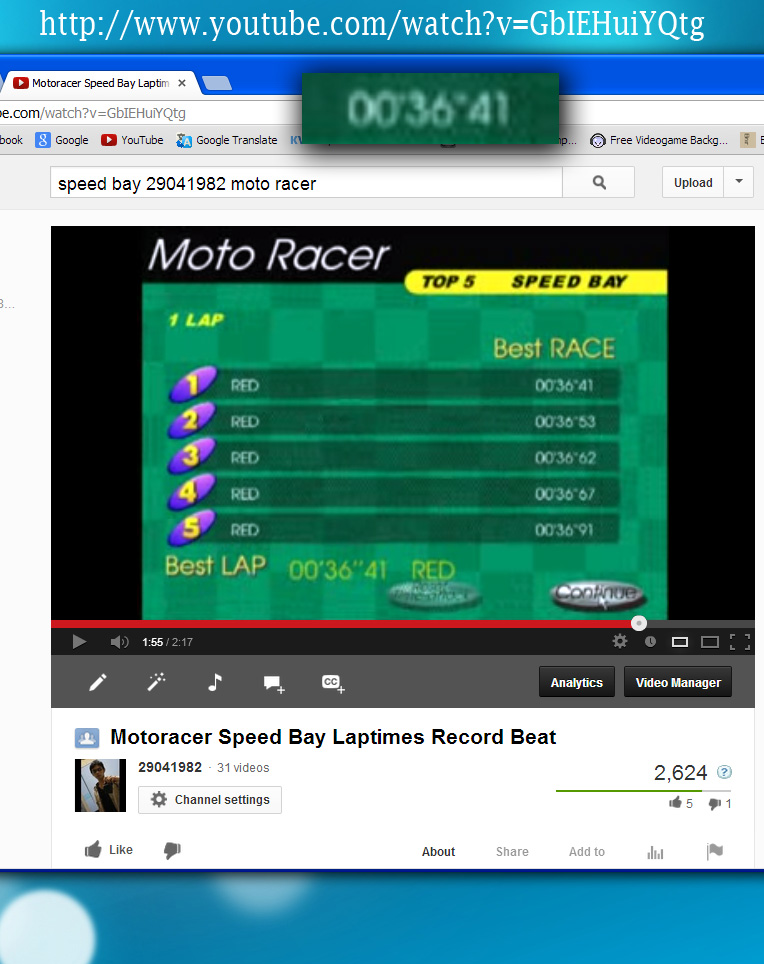Open video info editor pencil icon
The width and height of the screenshot is (764, 964).
click(98, 682)
